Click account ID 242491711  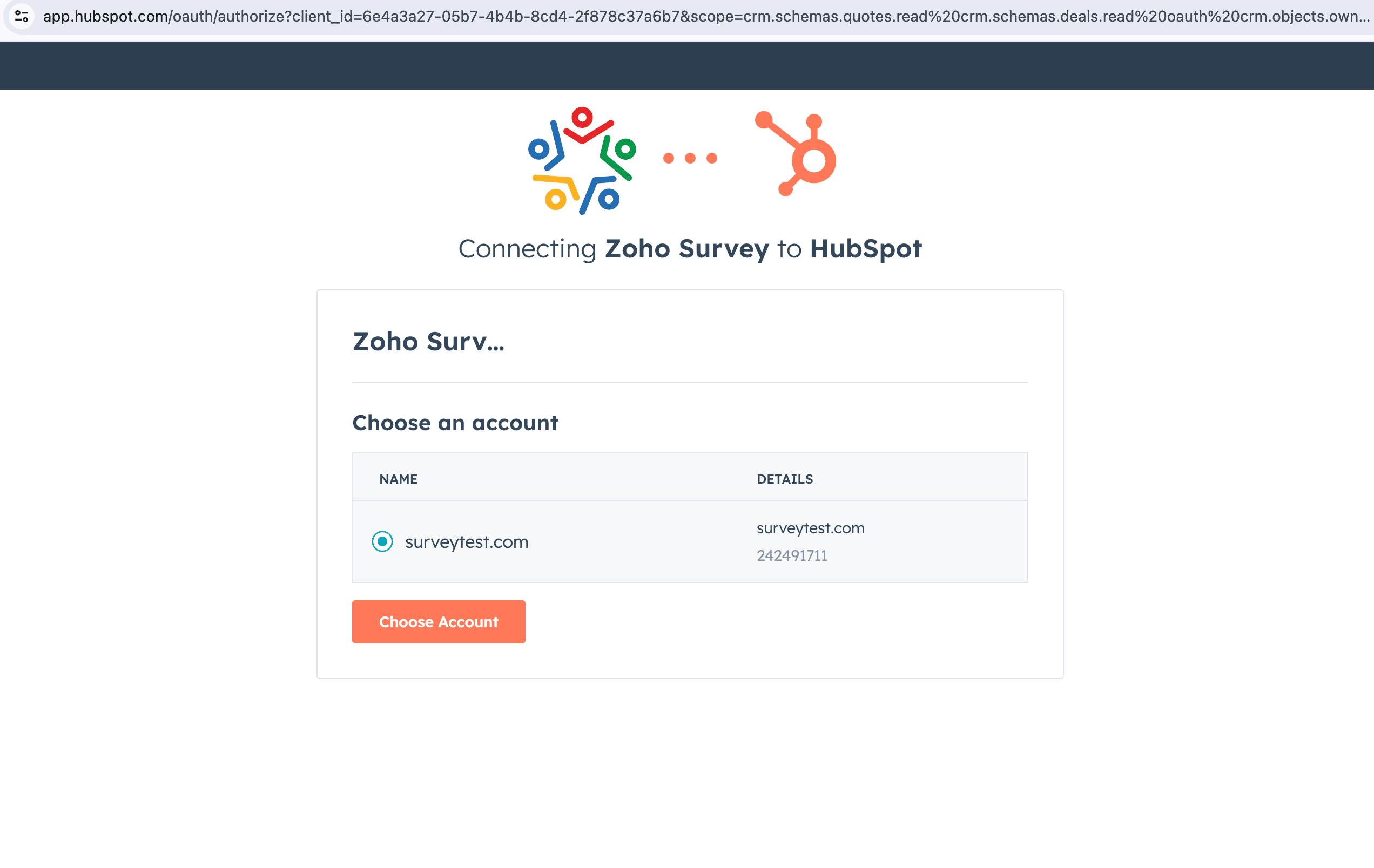pos(792,555)
